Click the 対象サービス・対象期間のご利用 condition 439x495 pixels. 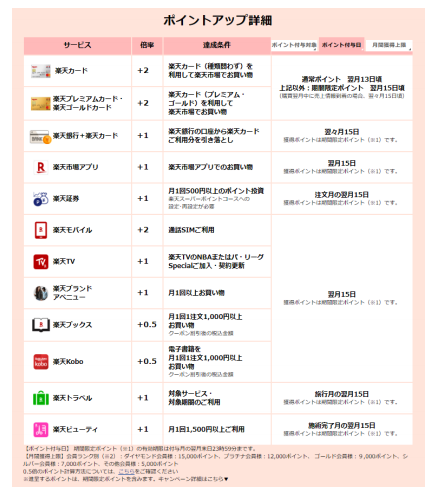click(194, 398)
